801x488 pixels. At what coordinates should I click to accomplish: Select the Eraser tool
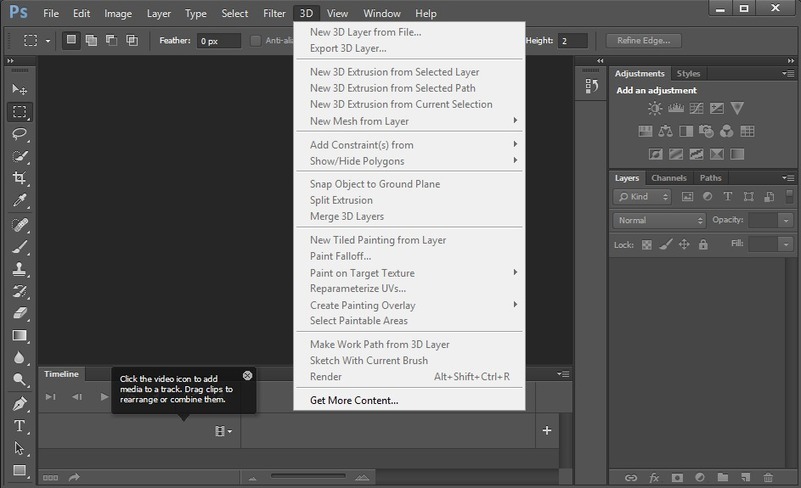tap(19, 313)
